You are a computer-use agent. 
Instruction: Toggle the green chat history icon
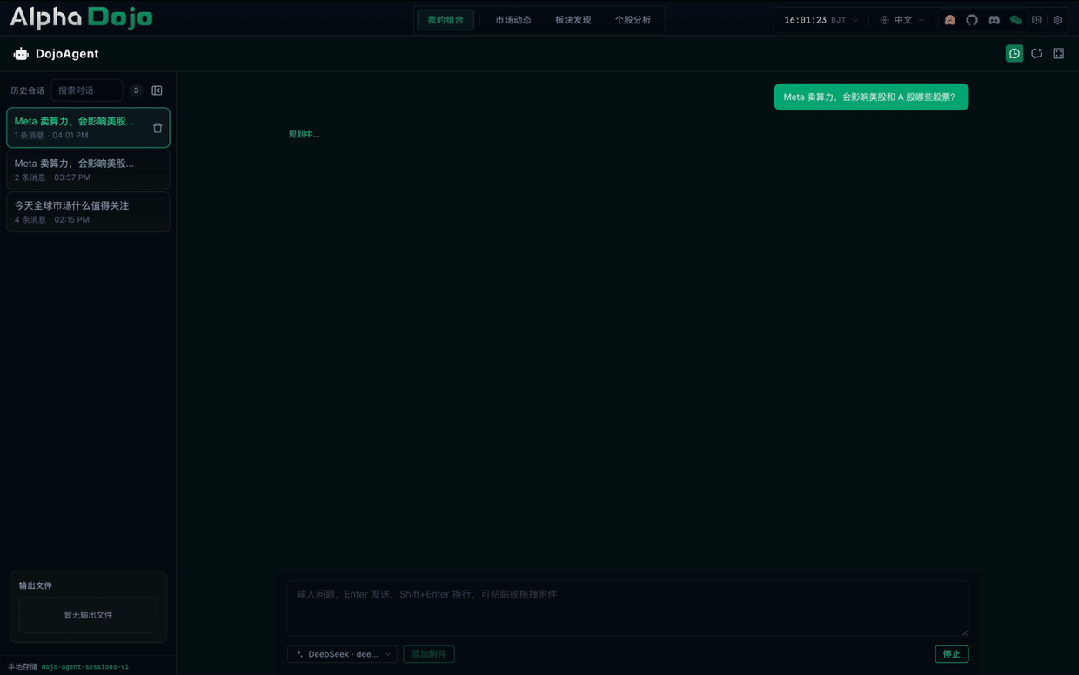coord(1014,54)
